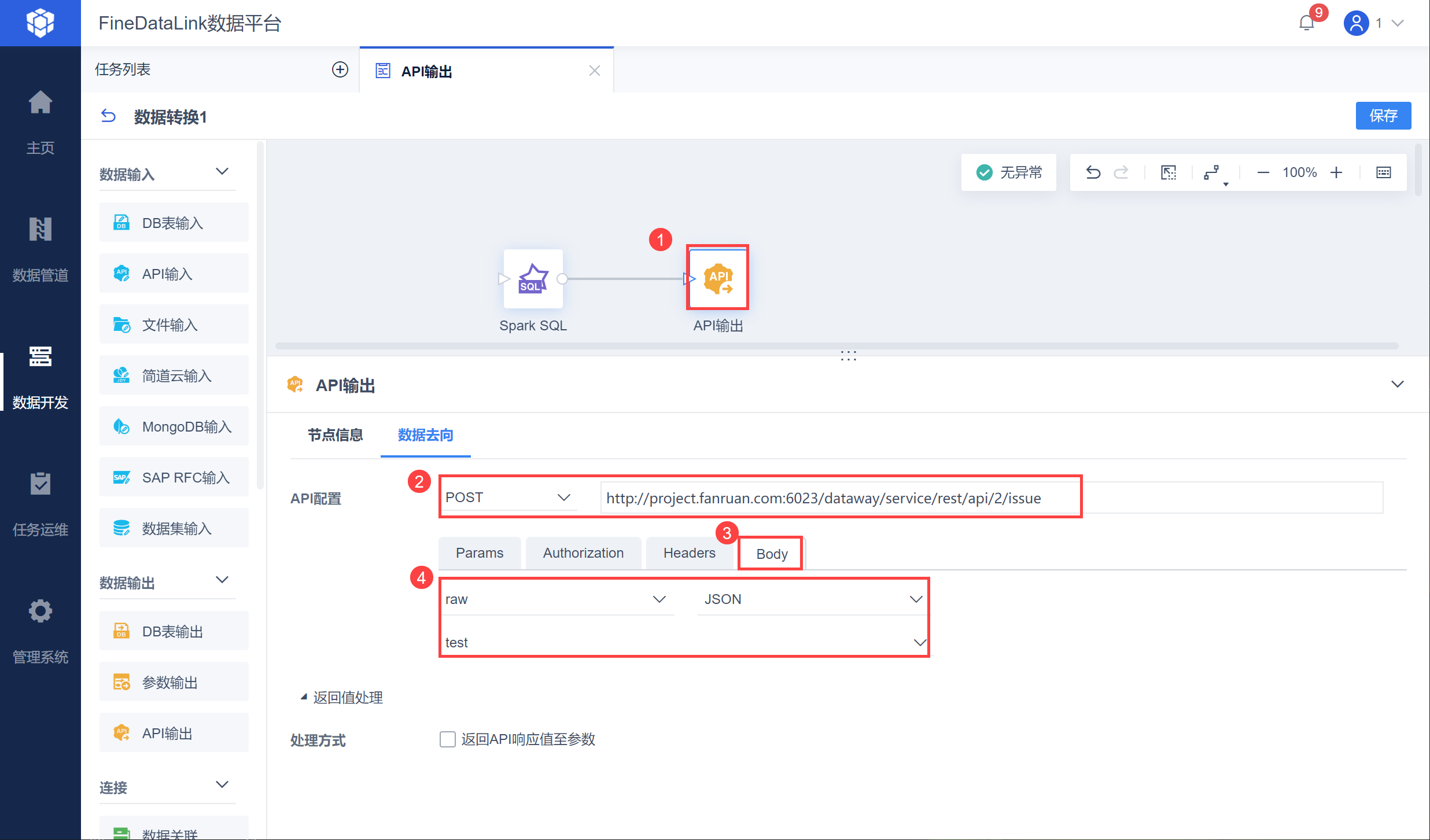The image size is (1430, 840).
Task: Collapse 返回值处理 section
Action: tap(341, 698)
